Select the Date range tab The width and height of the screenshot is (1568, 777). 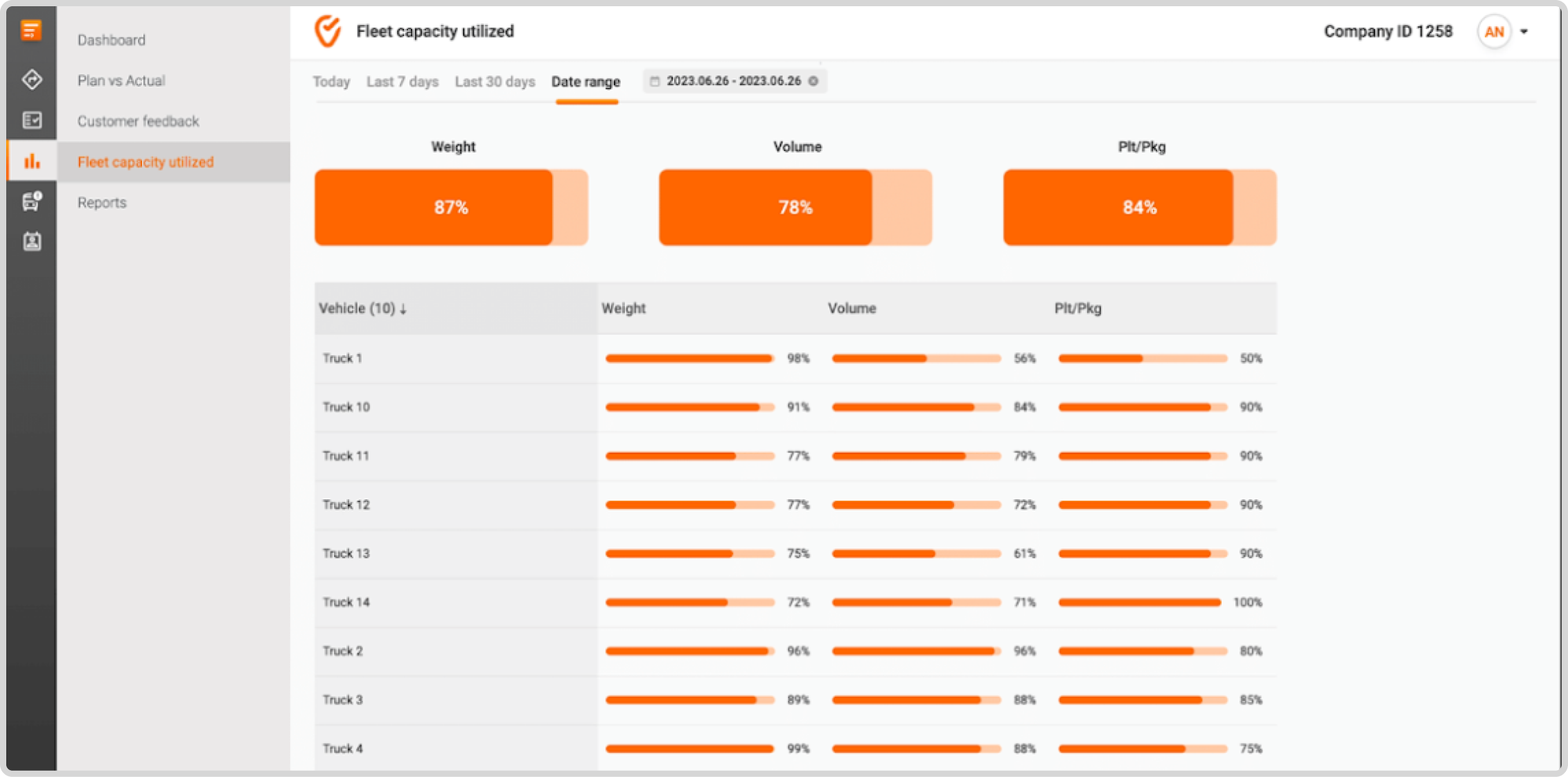[x=586, y=82]
